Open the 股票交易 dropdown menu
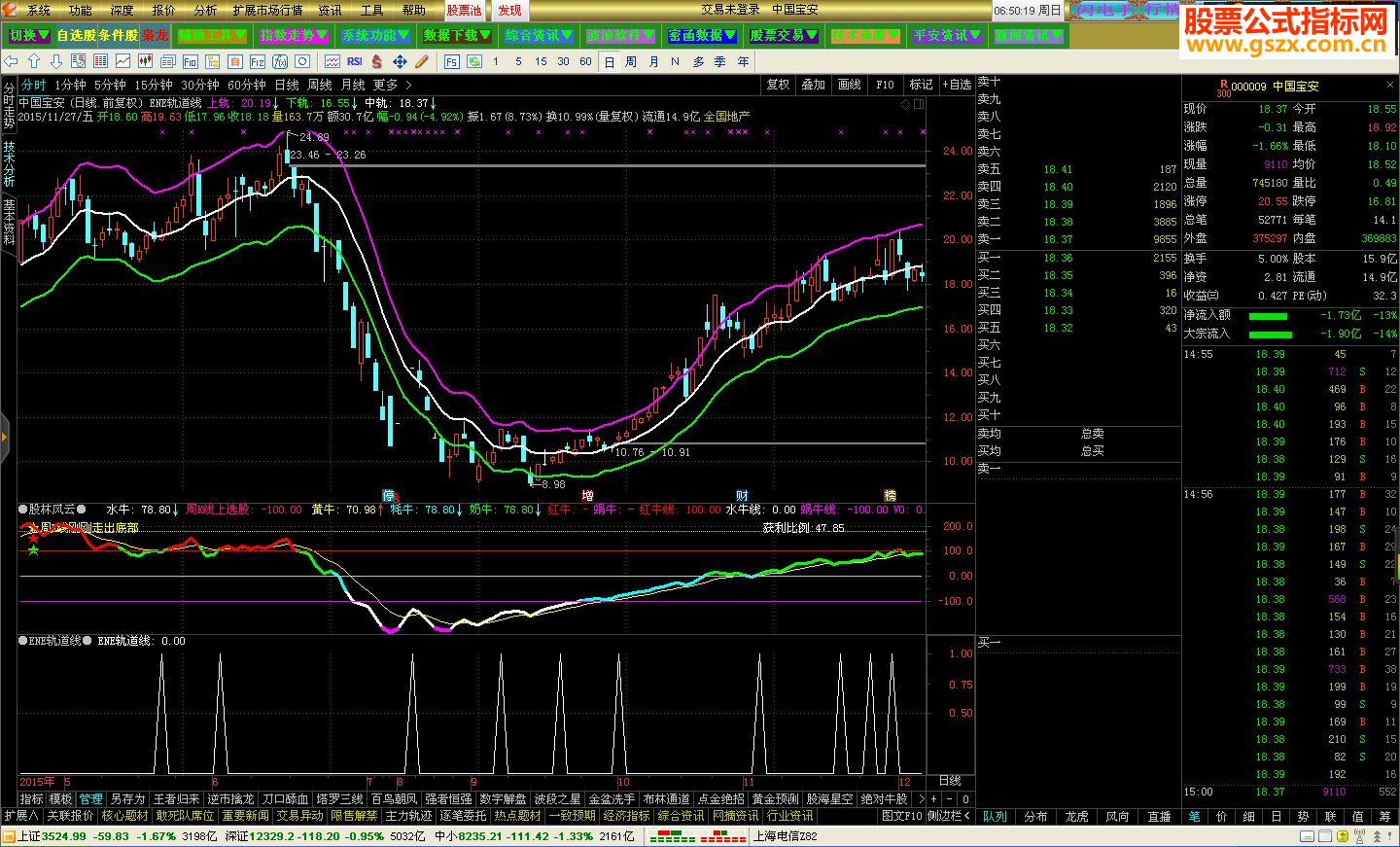1400x847 pixels. (x=784, y=35)
